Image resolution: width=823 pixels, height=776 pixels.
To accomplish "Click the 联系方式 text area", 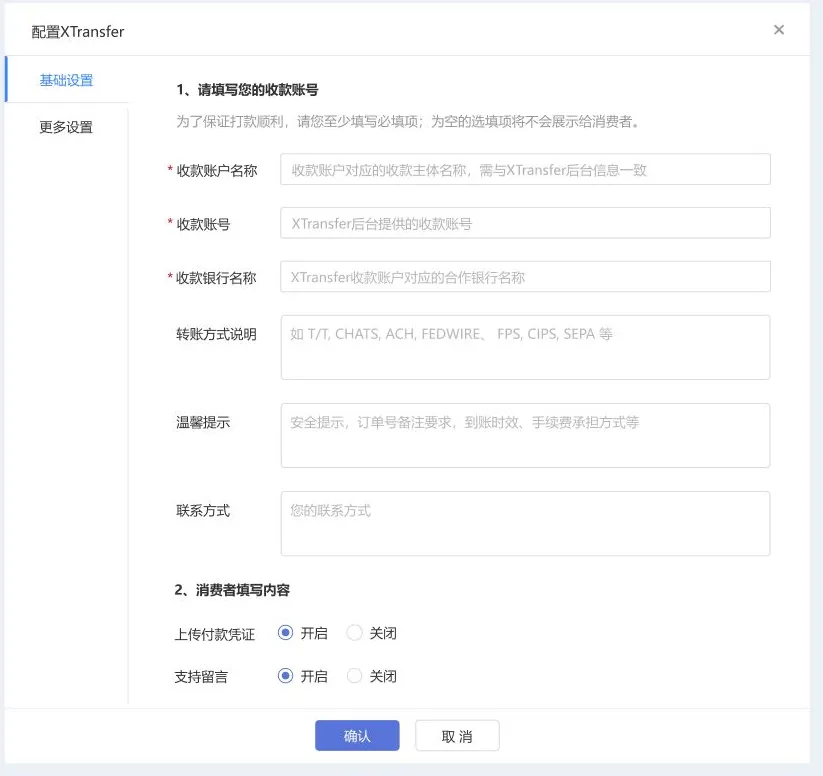I will tap(525, 523).
